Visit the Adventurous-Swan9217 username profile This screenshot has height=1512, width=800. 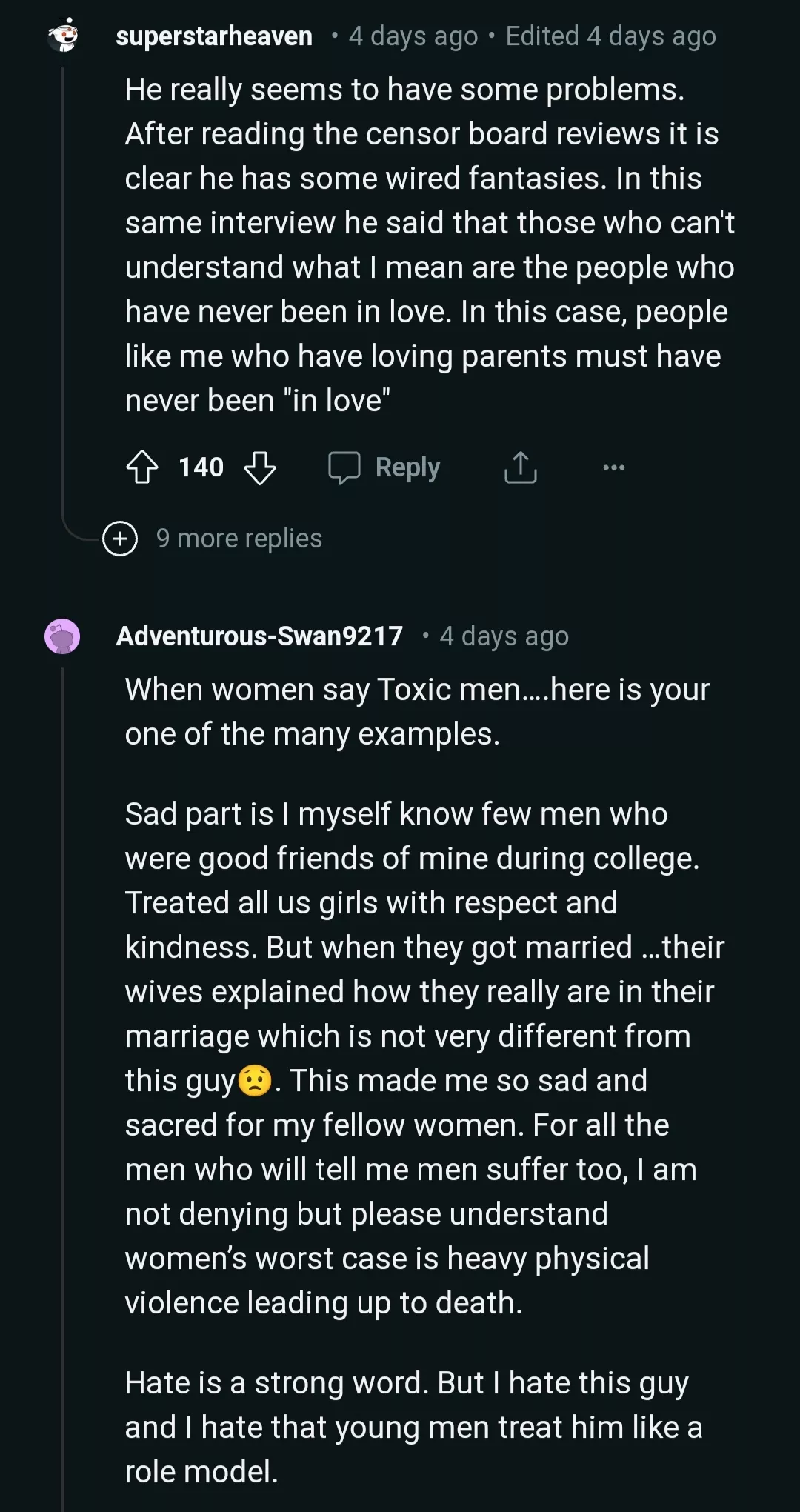tap(259, 636)
